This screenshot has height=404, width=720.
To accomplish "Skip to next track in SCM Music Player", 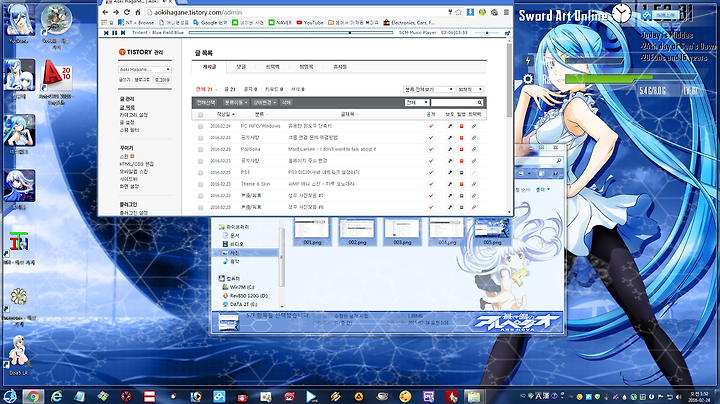I will pos(123,33).
